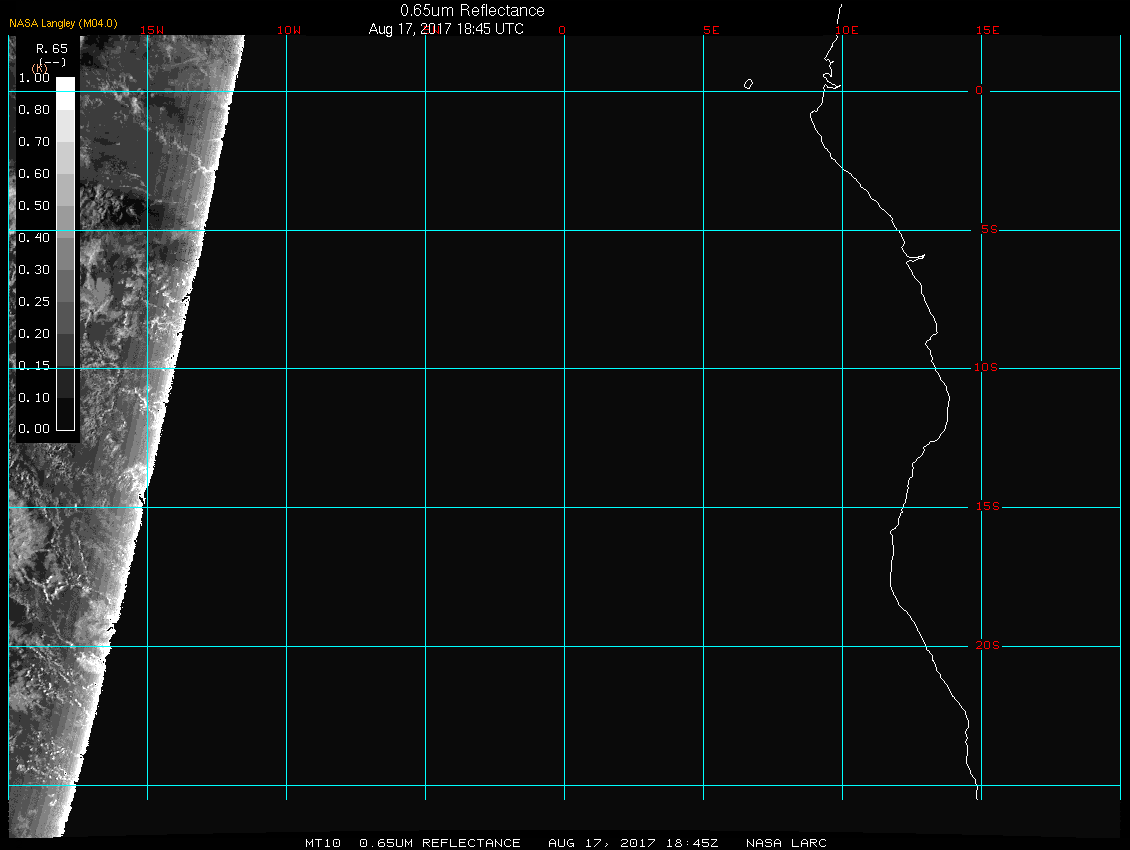
Task: Select the 10E longitude label
Action: [846, 30]
